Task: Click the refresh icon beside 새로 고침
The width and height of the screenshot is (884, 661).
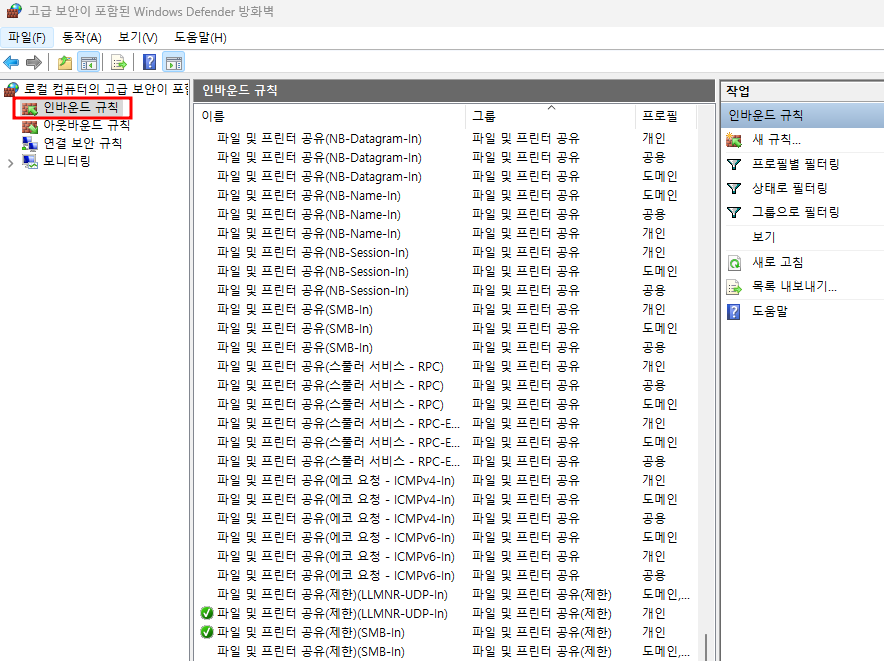Action: tap(734, 263)
